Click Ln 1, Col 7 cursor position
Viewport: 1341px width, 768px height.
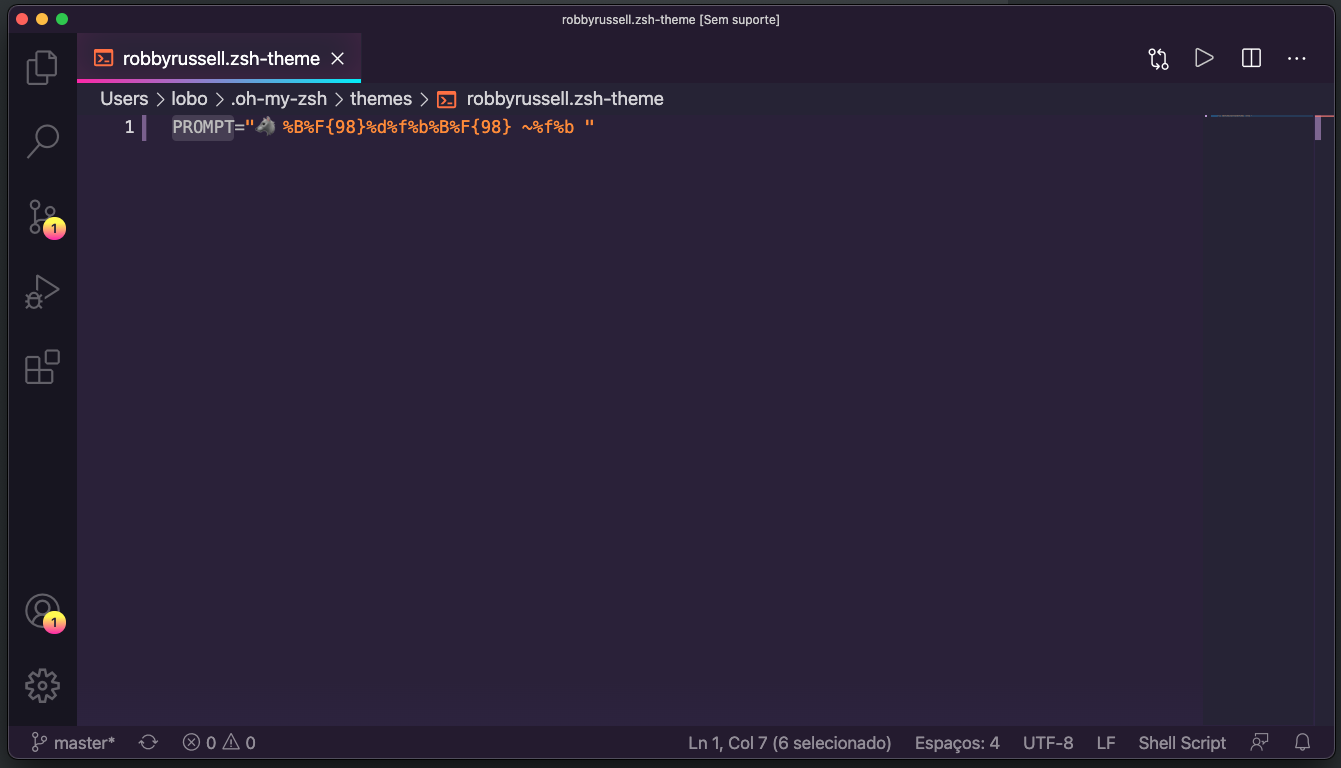pyautogui.click(x=789, y=743)
